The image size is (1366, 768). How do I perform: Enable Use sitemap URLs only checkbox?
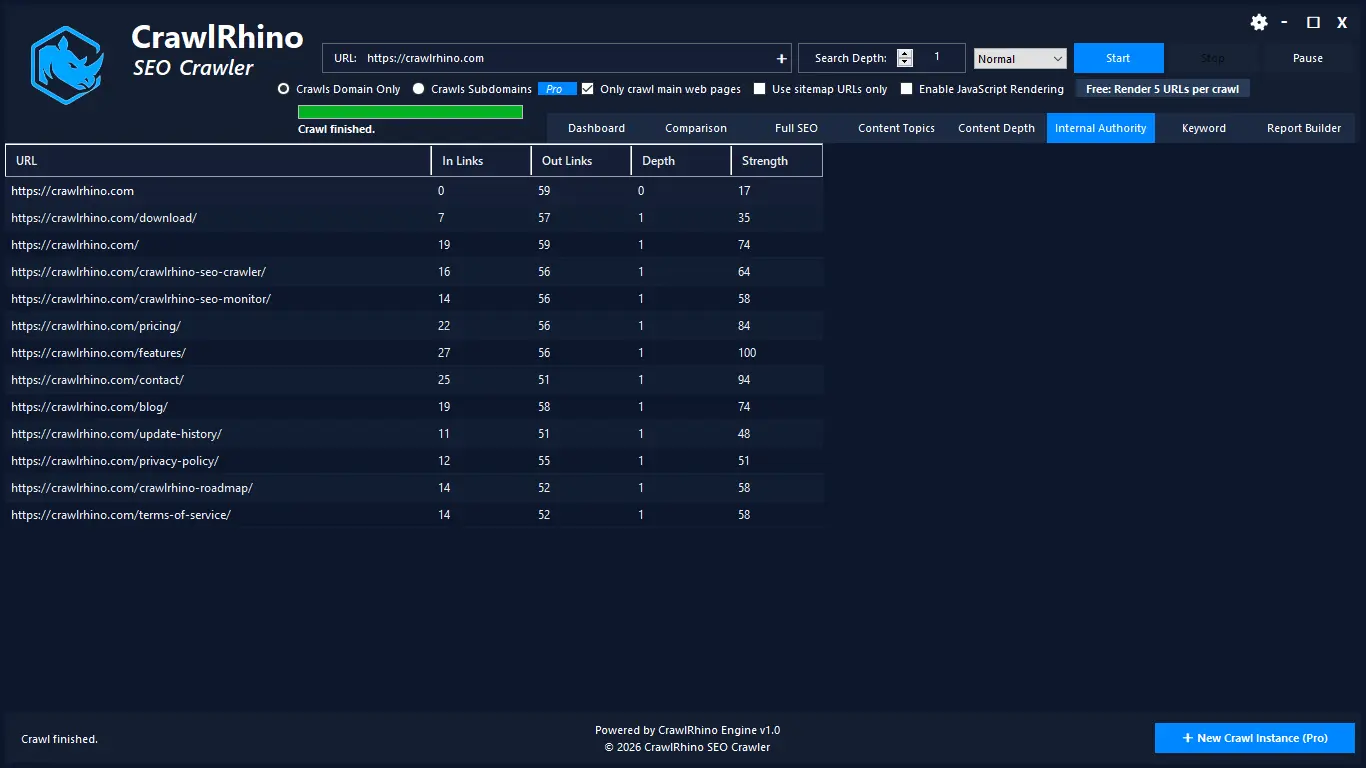coord(760,89)
